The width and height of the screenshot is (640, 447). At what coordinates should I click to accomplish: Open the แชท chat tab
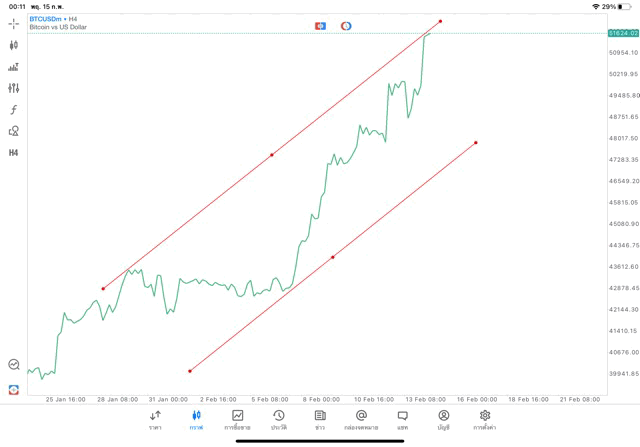pyautogui.click(x=402, y=420)
